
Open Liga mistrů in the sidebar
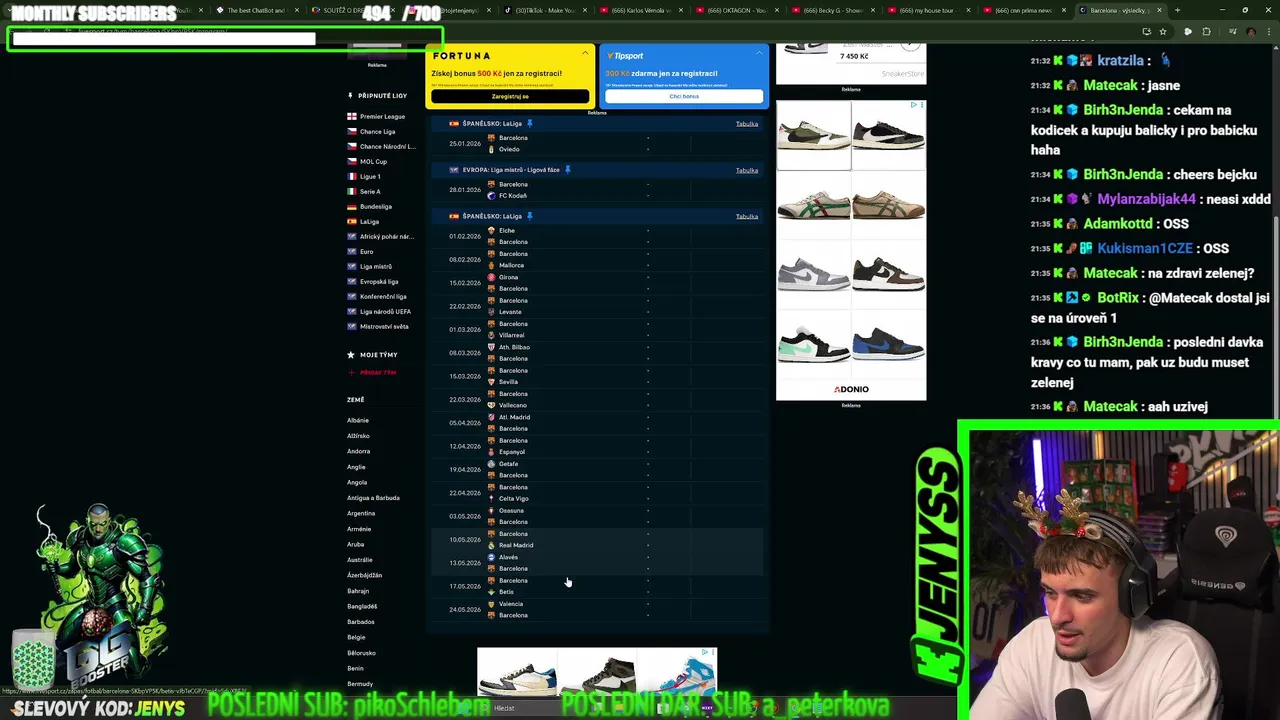click(x=376, y=266)
